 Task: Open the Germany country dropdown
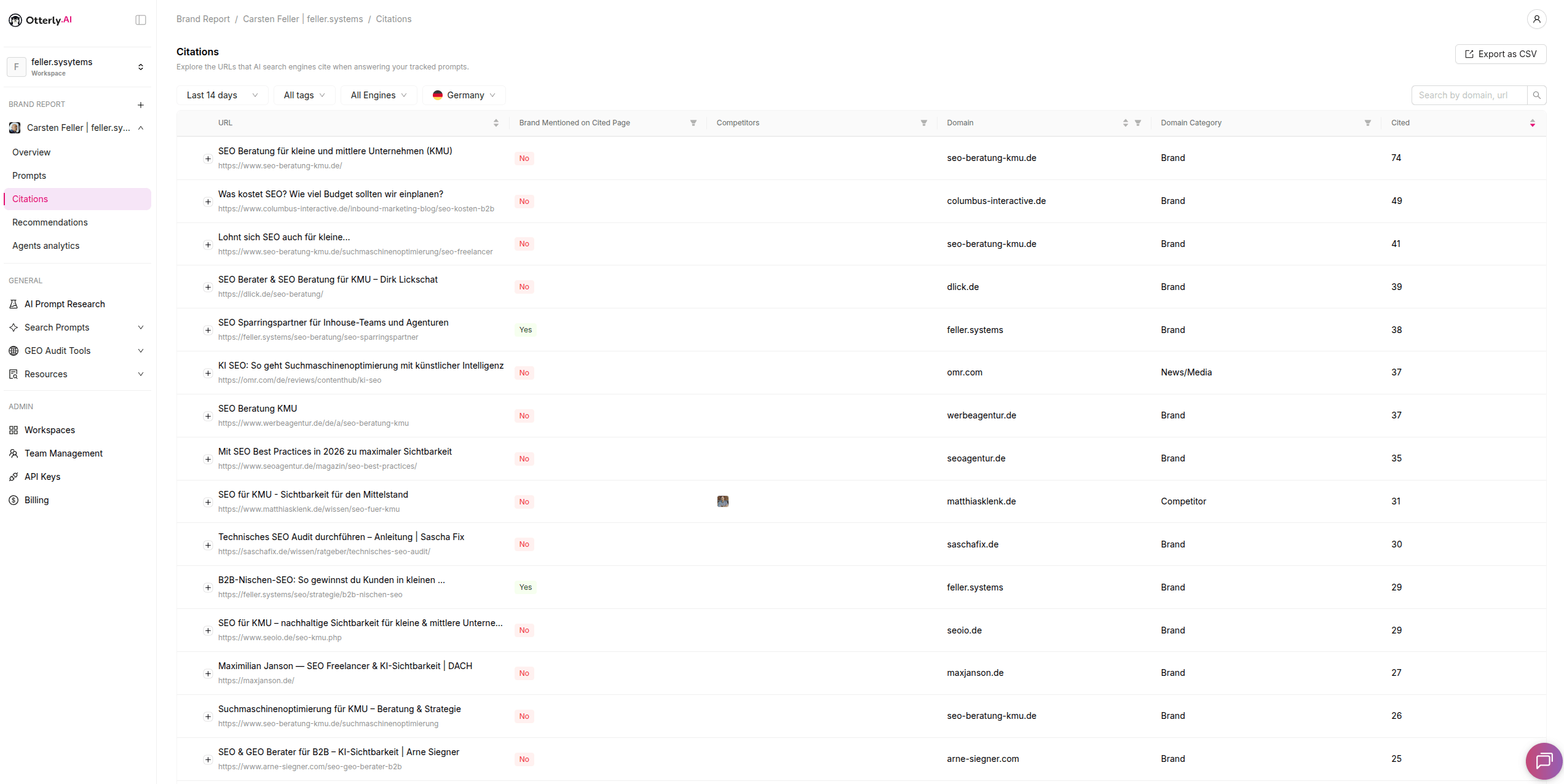(464, 95)
